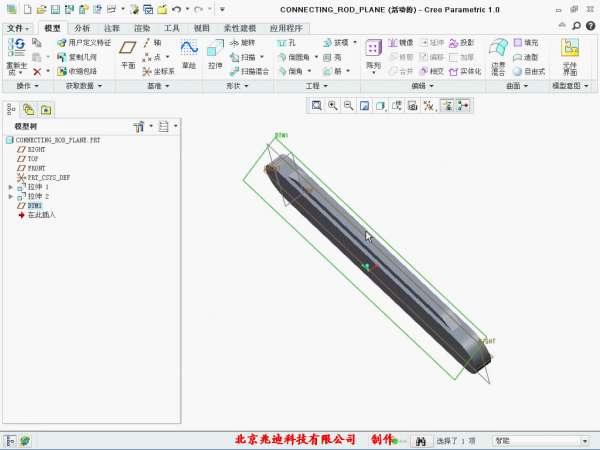Select the datum Axis (轴) tool
Screen dimensions: 600x450
pos(152,42)
